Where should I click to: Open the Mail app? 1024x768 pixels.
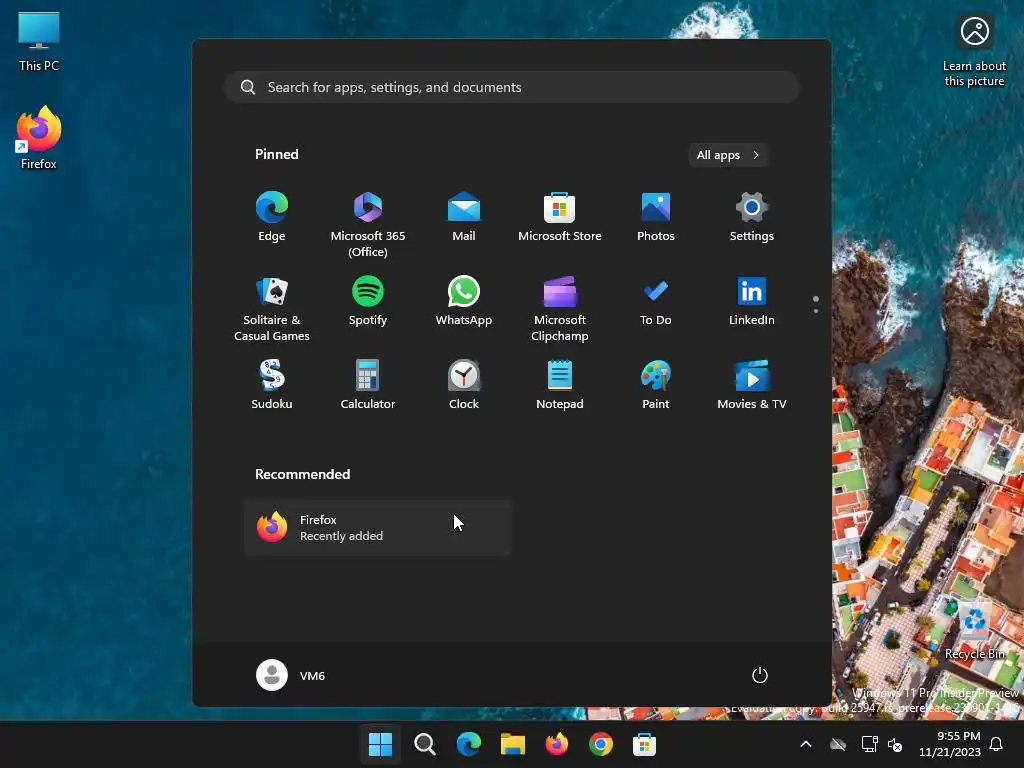464,217
